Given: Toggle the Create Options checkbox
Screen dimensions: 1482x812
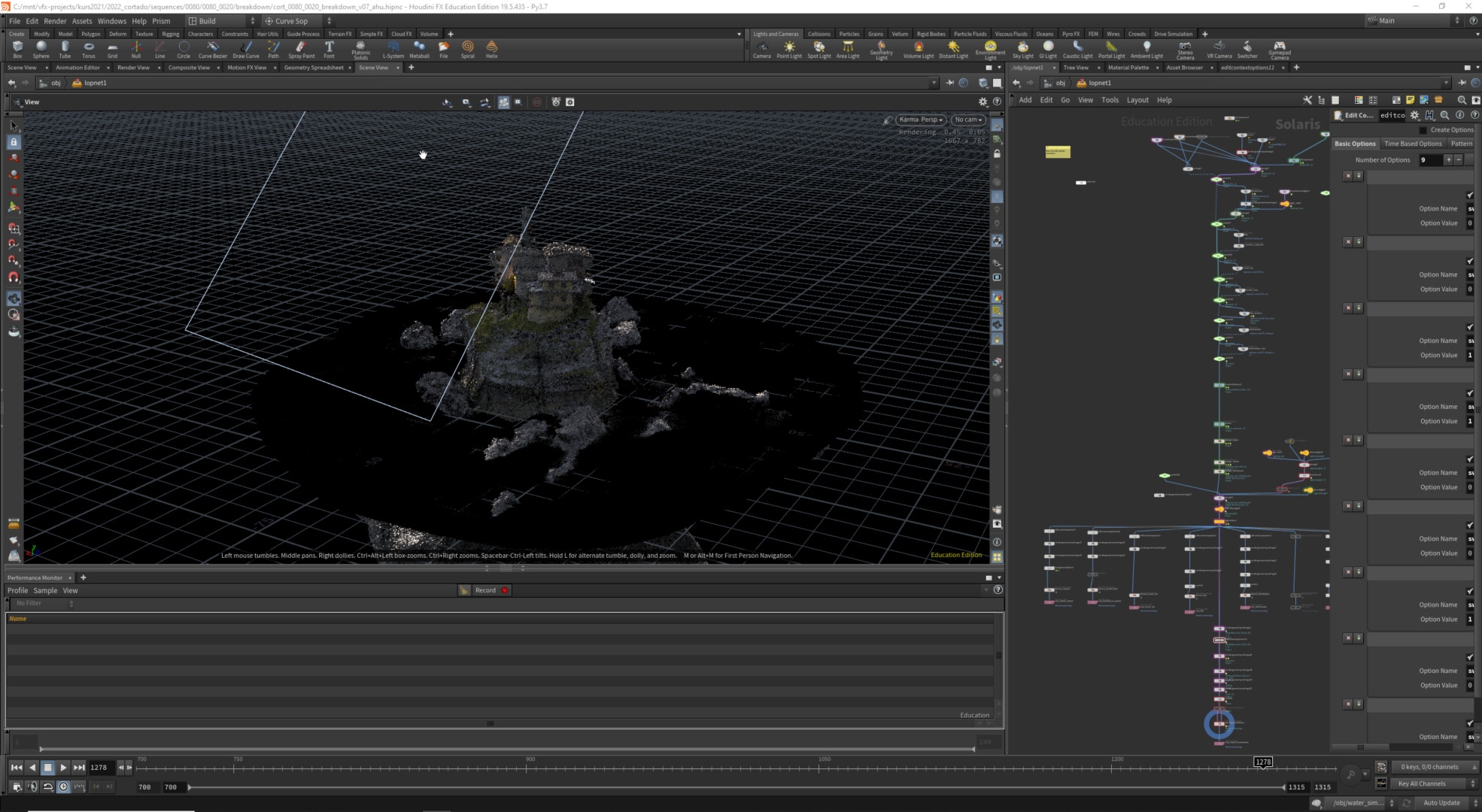Looking at the screenshot, I should coord(1423,130).
